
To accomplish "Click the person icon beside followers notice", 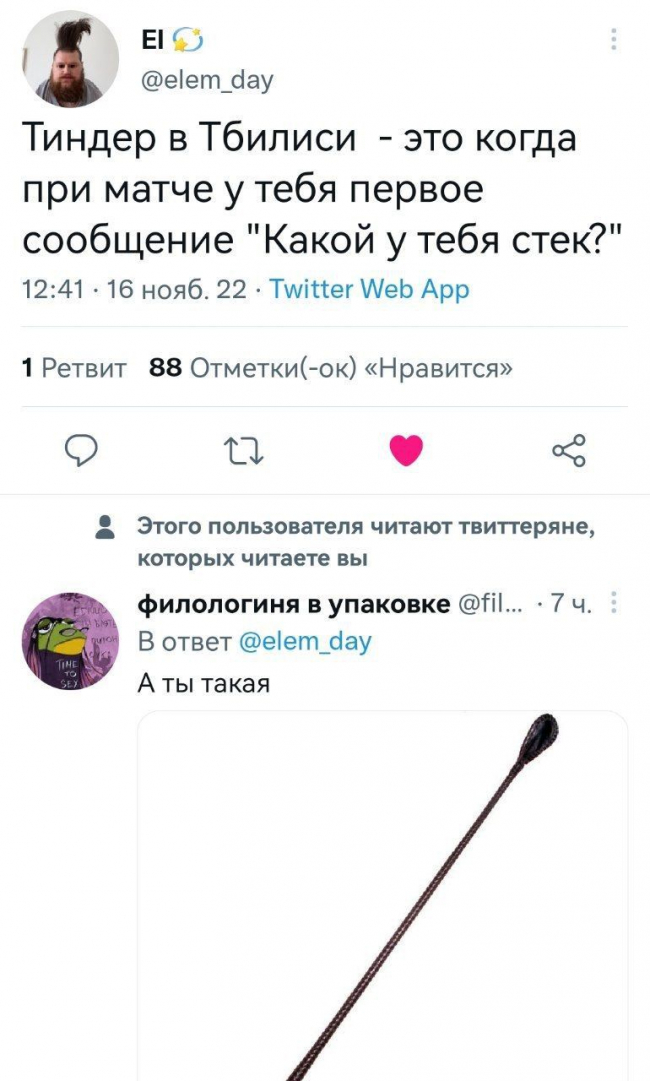I will point(105,527).
